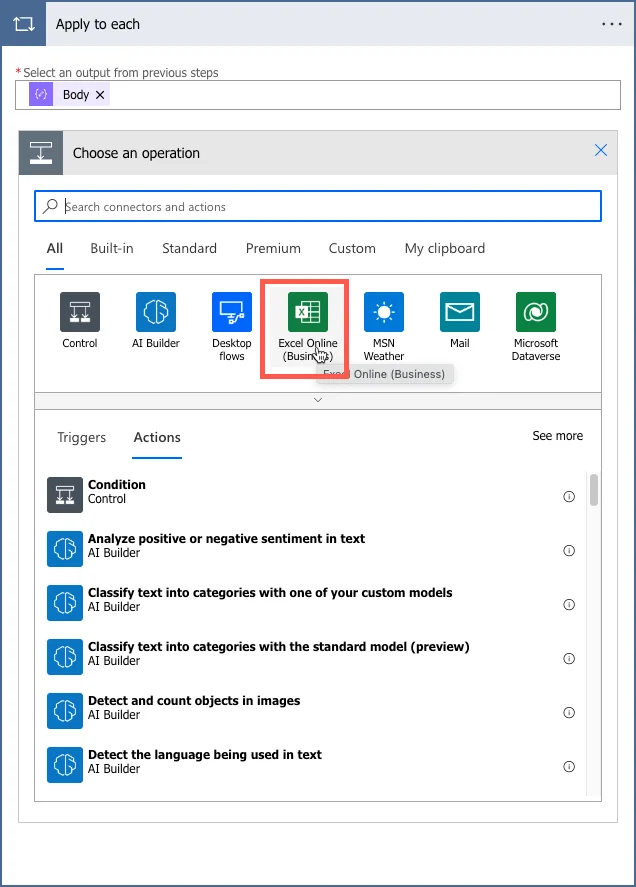
Task: Open the AI Builder connector
Action: tap(155, 311)
